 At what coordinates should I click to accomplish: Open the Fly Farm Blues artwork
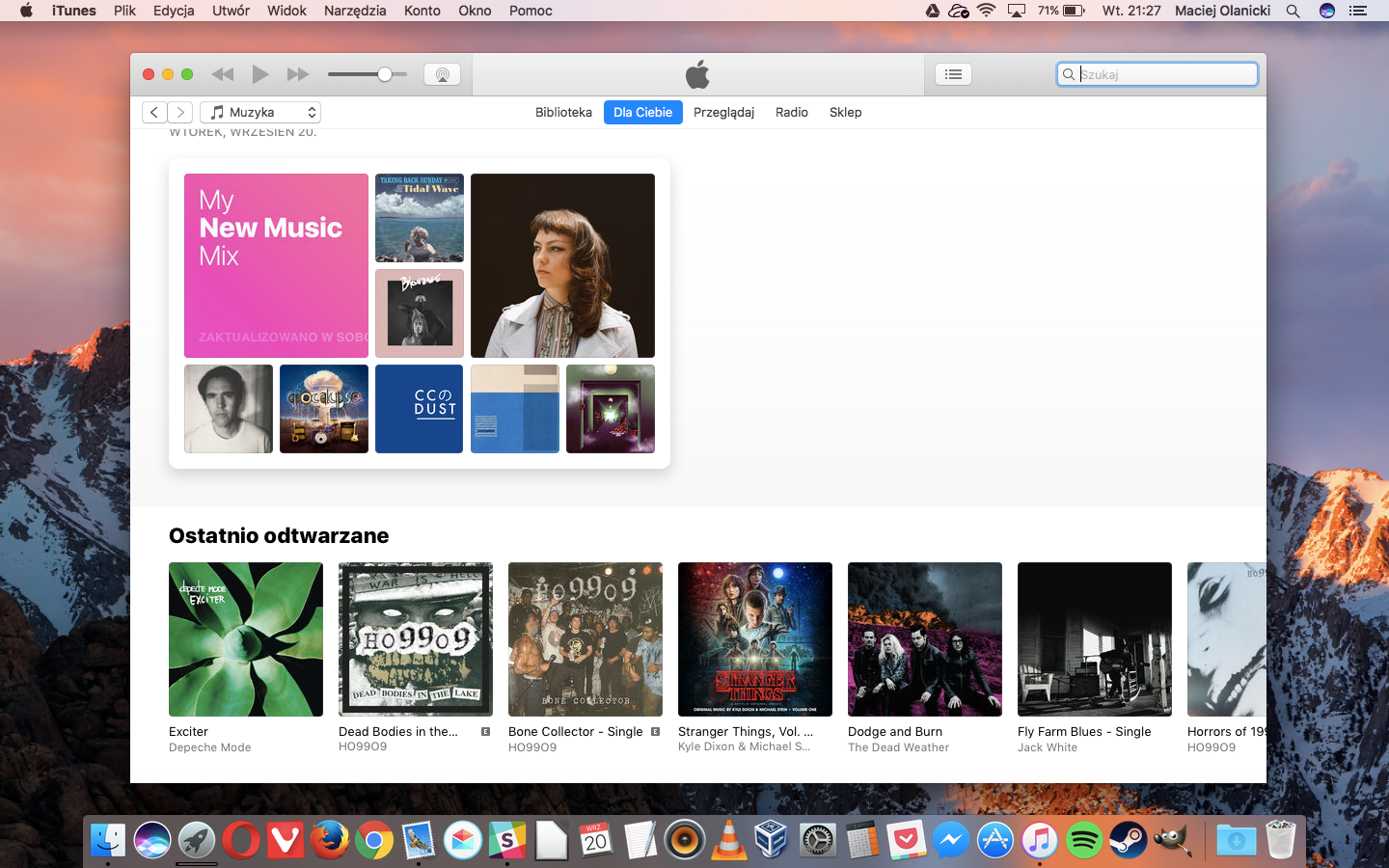pos(1095,639)
